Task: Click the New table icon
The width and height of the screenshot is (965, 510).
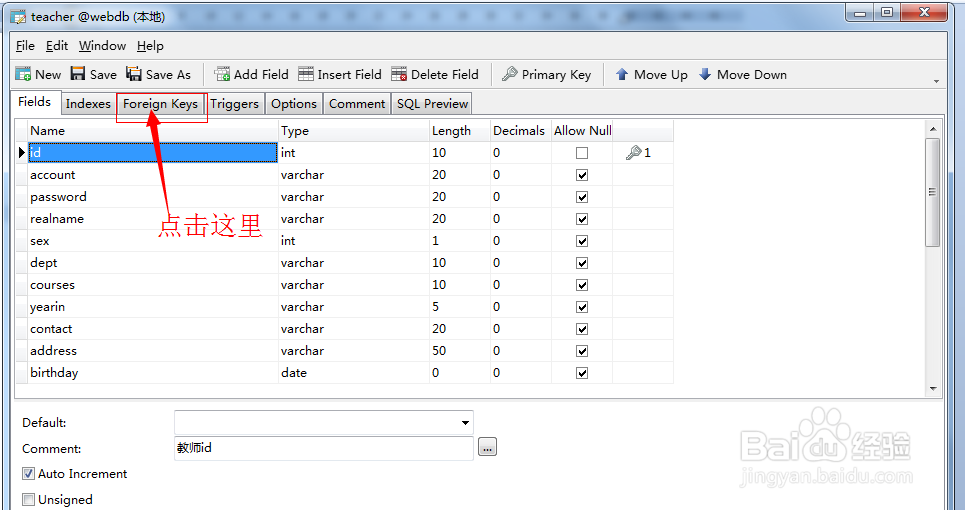Action: (x=23, y=74)
